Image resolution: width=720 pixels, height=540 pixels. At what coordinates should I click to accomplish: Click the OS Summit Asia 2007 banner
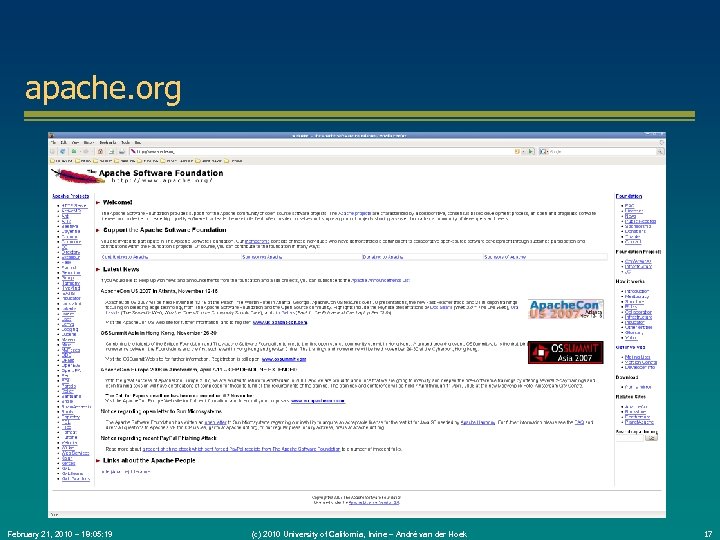click(x=566, y=353)
